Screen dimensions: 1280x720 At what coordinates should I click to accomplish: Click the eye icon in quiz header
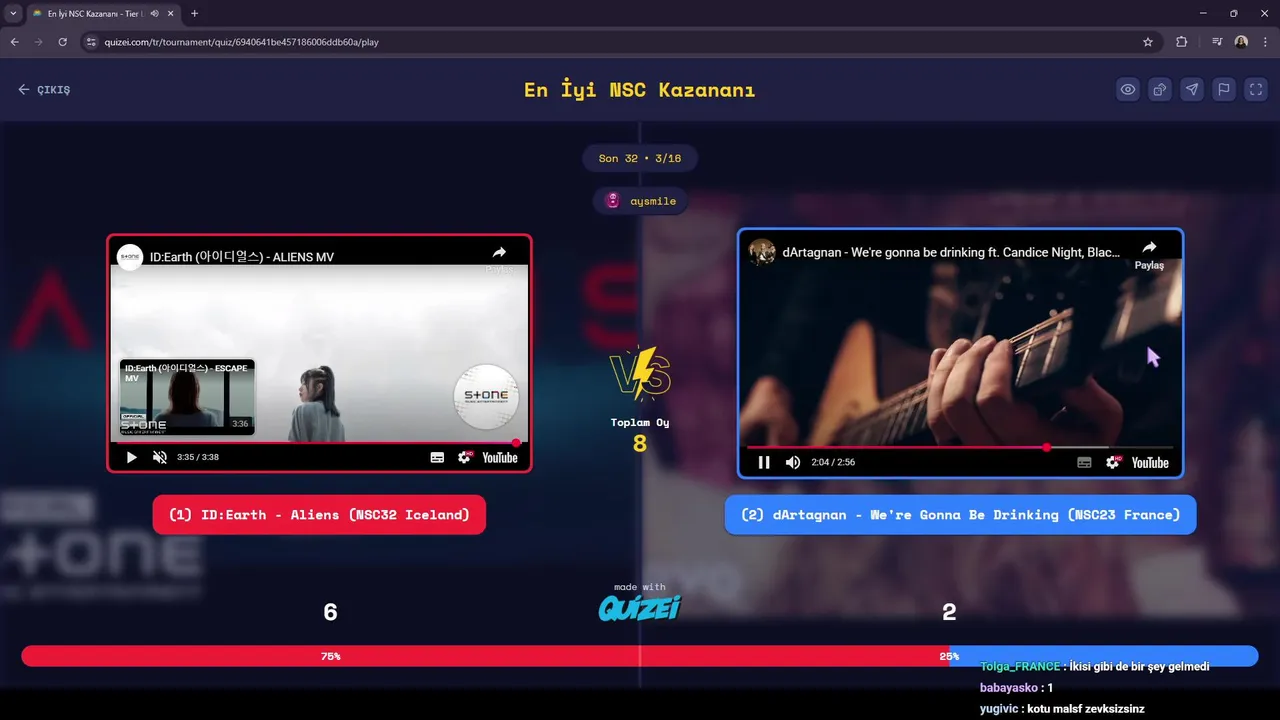(x=1128, y=89)
